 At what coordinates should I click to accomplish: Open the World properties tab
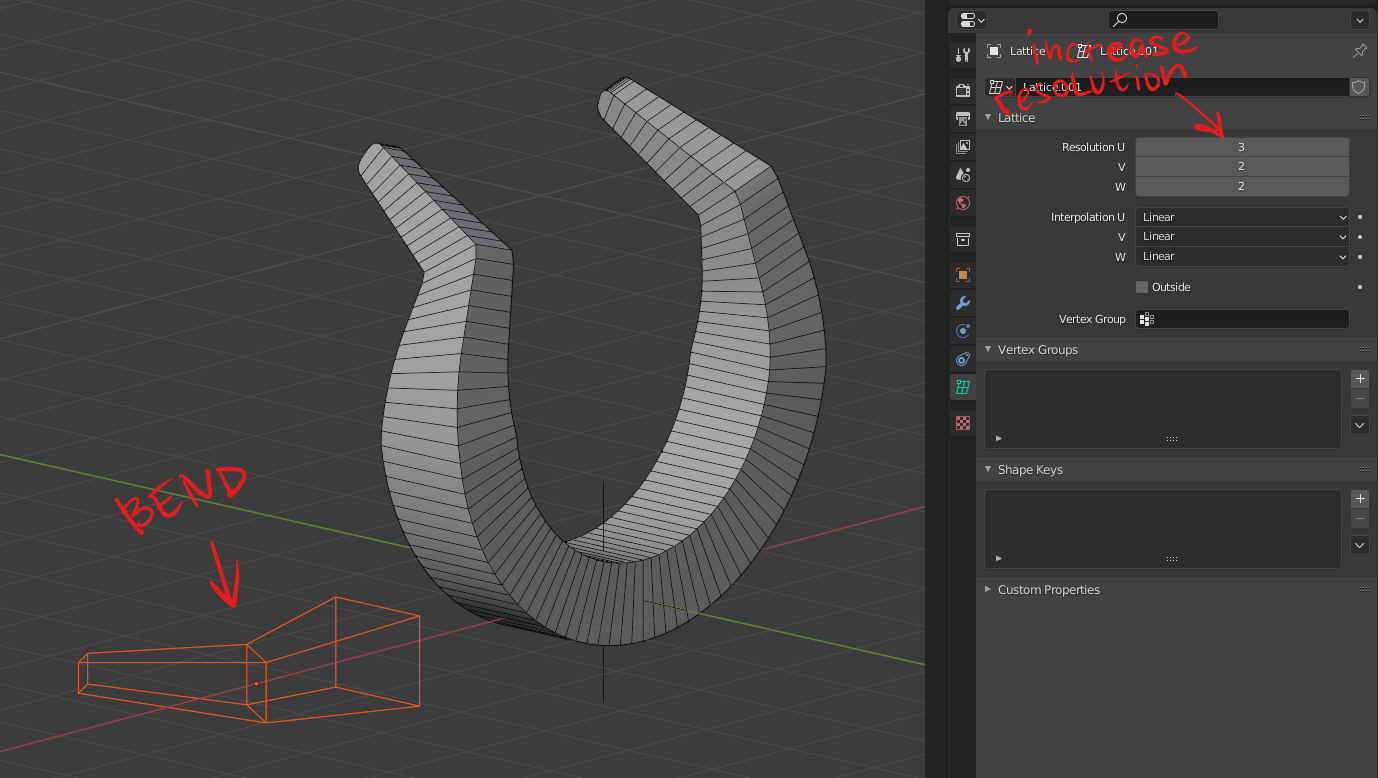click(963, 202)
